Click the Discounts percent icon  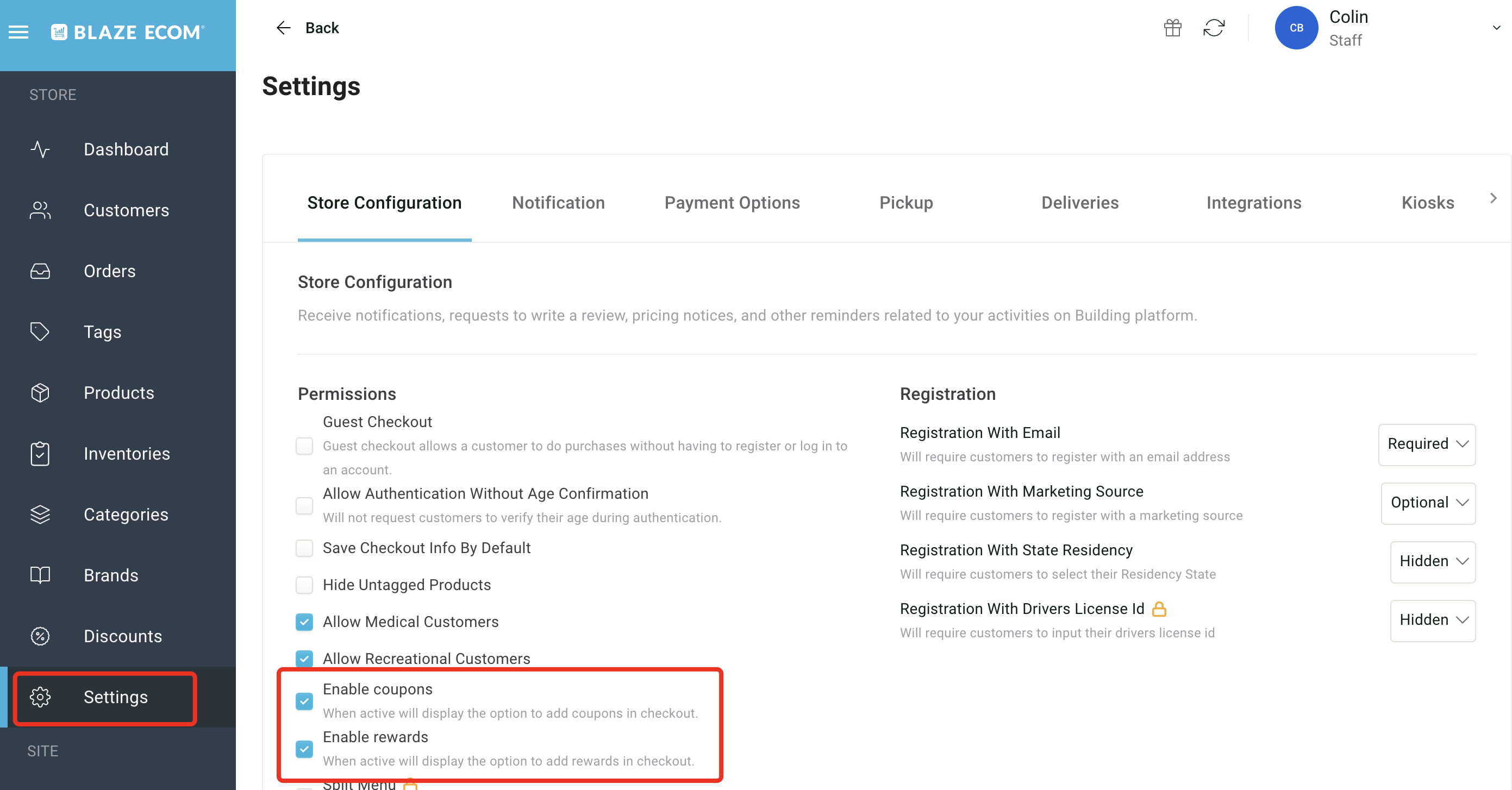(39, 636)
